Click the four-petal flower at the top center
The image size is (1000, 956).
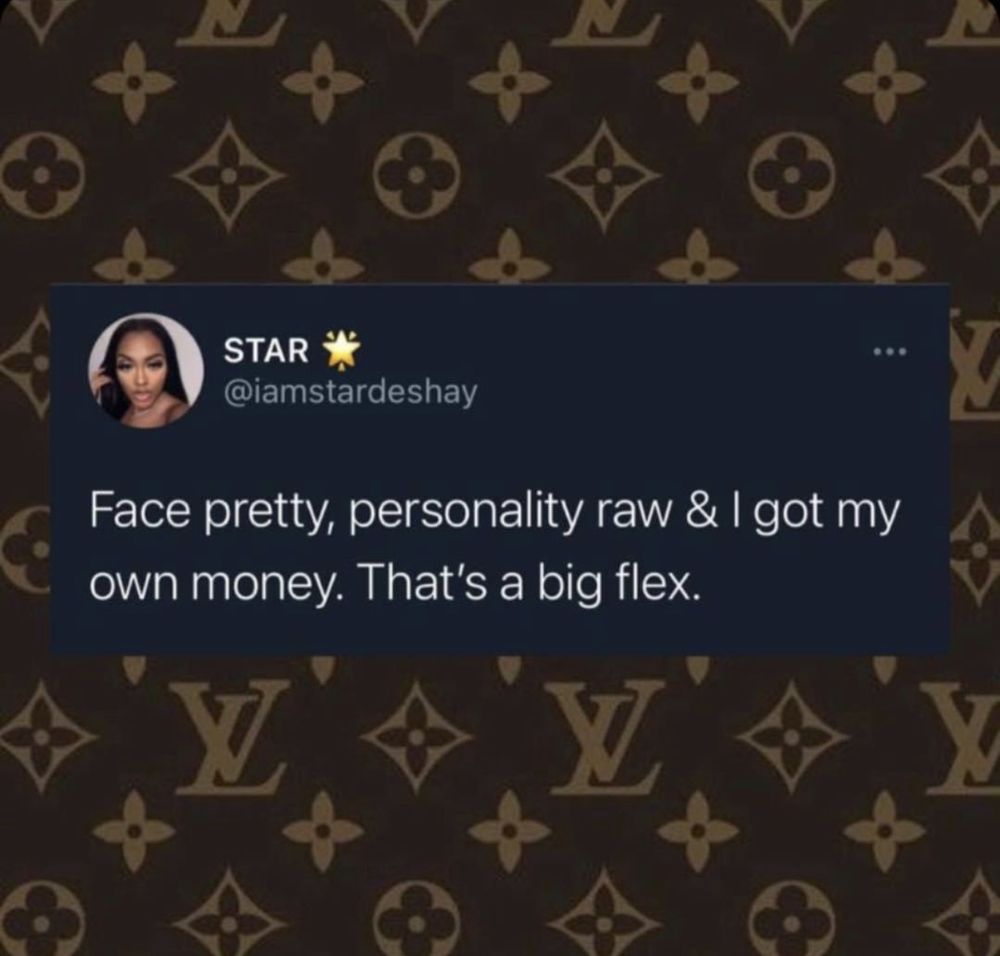click(x=510, y=82)
